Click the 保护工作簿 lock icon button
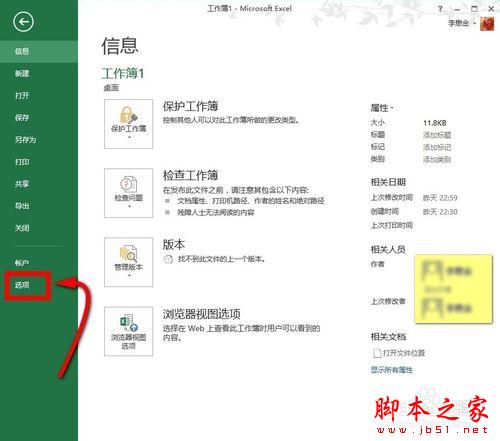Image resolution: width=500 pixels, height=441 pixels. (x=128, y=124)
